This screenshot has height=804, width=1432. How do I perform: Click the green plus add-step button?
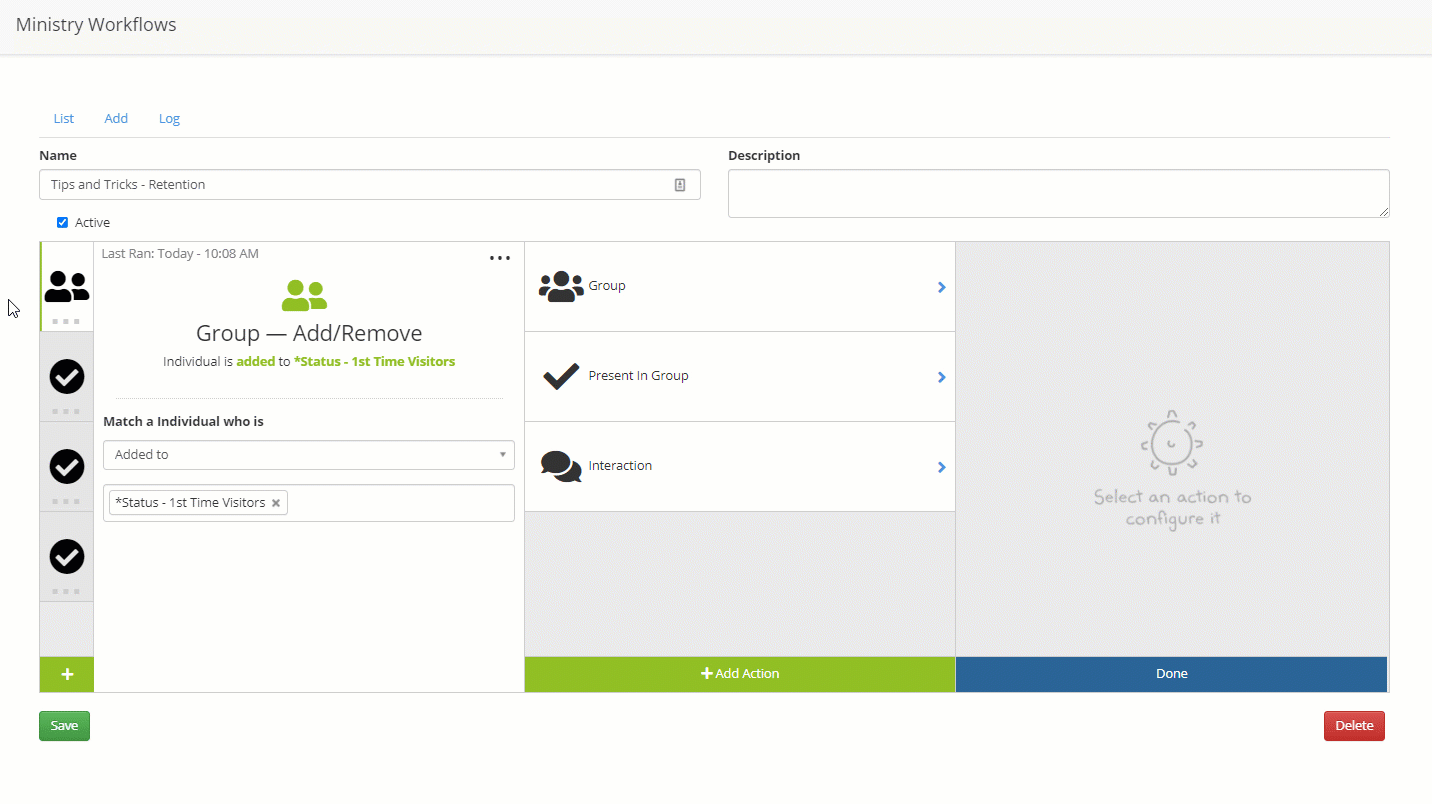tap(67, 674)
